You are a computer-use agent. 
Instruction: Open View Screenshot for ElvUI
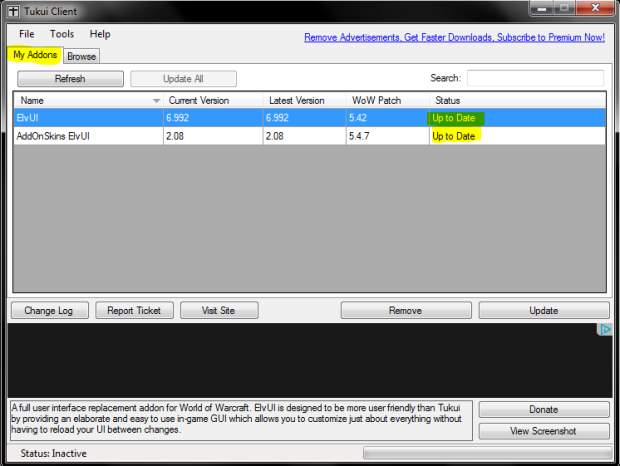(543, 431)
